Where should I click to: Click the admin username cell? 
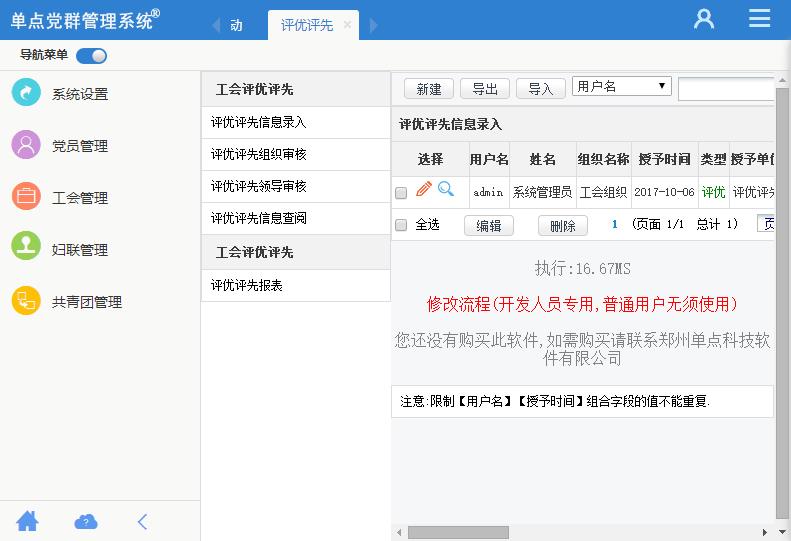click(x=488, y=192)
